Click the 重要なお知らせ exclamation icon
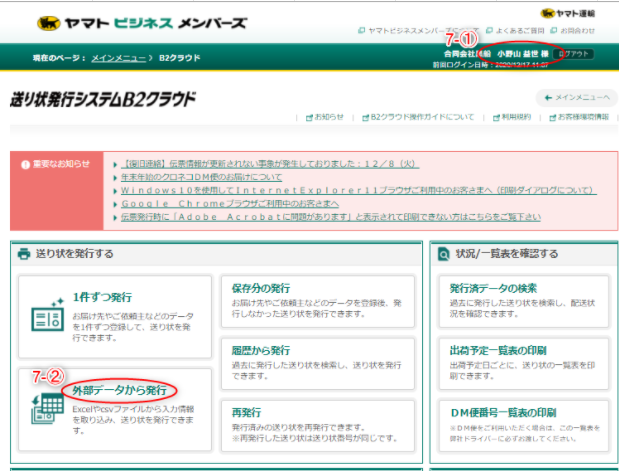This screenshot has height=471, width=619. pos(25,165)
